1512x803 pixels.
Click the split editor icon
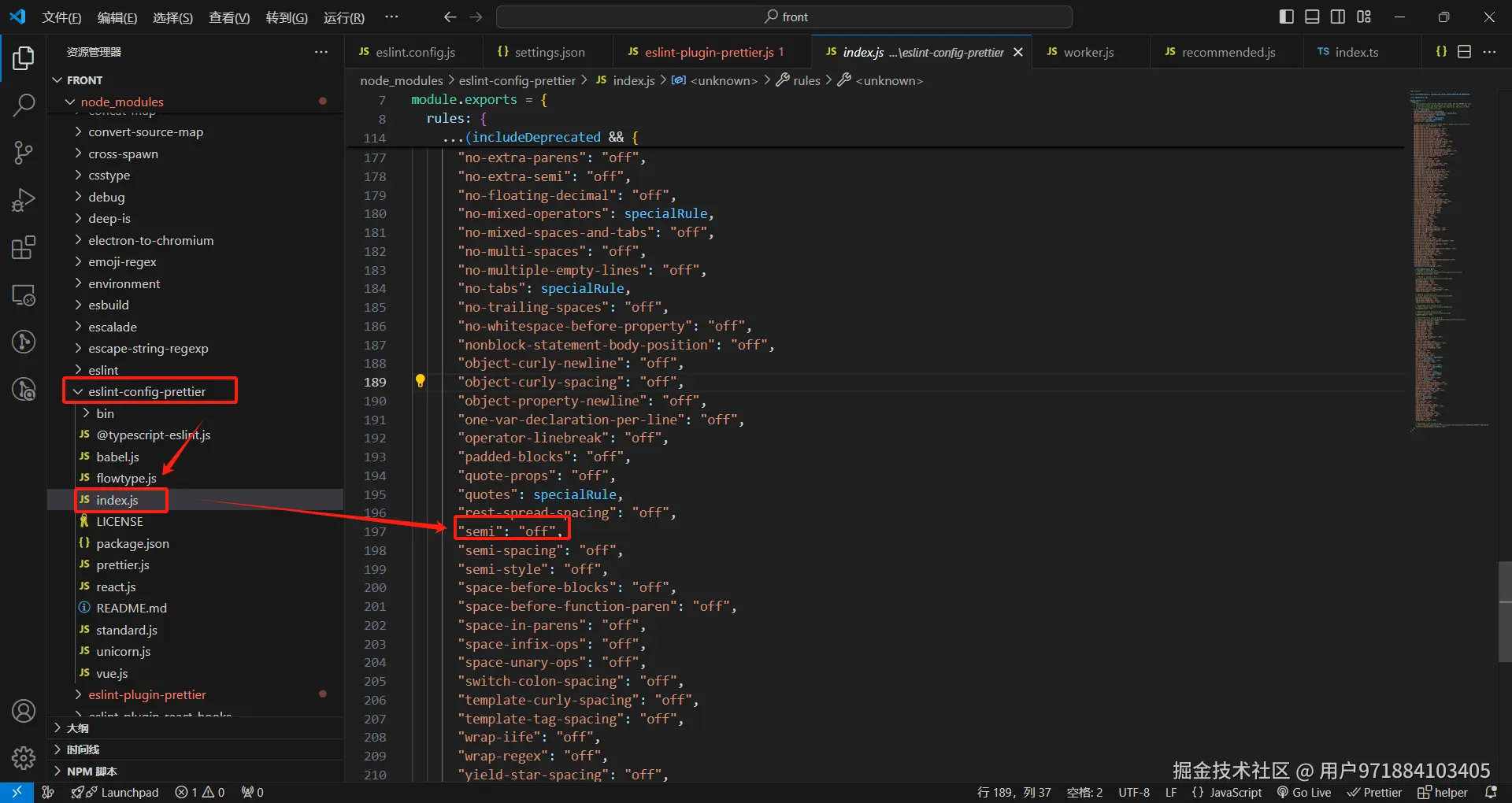(x=1465, y=51)
